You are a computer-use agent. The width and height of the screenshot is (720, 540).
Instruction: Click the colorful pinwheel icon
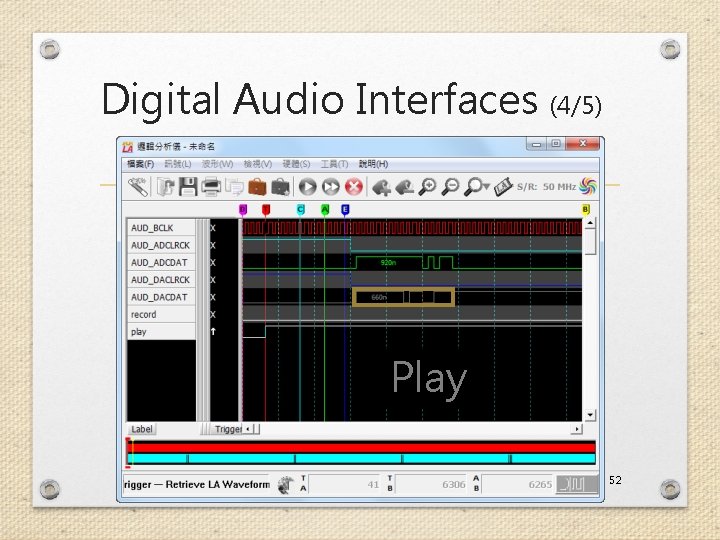pos(588,186)
